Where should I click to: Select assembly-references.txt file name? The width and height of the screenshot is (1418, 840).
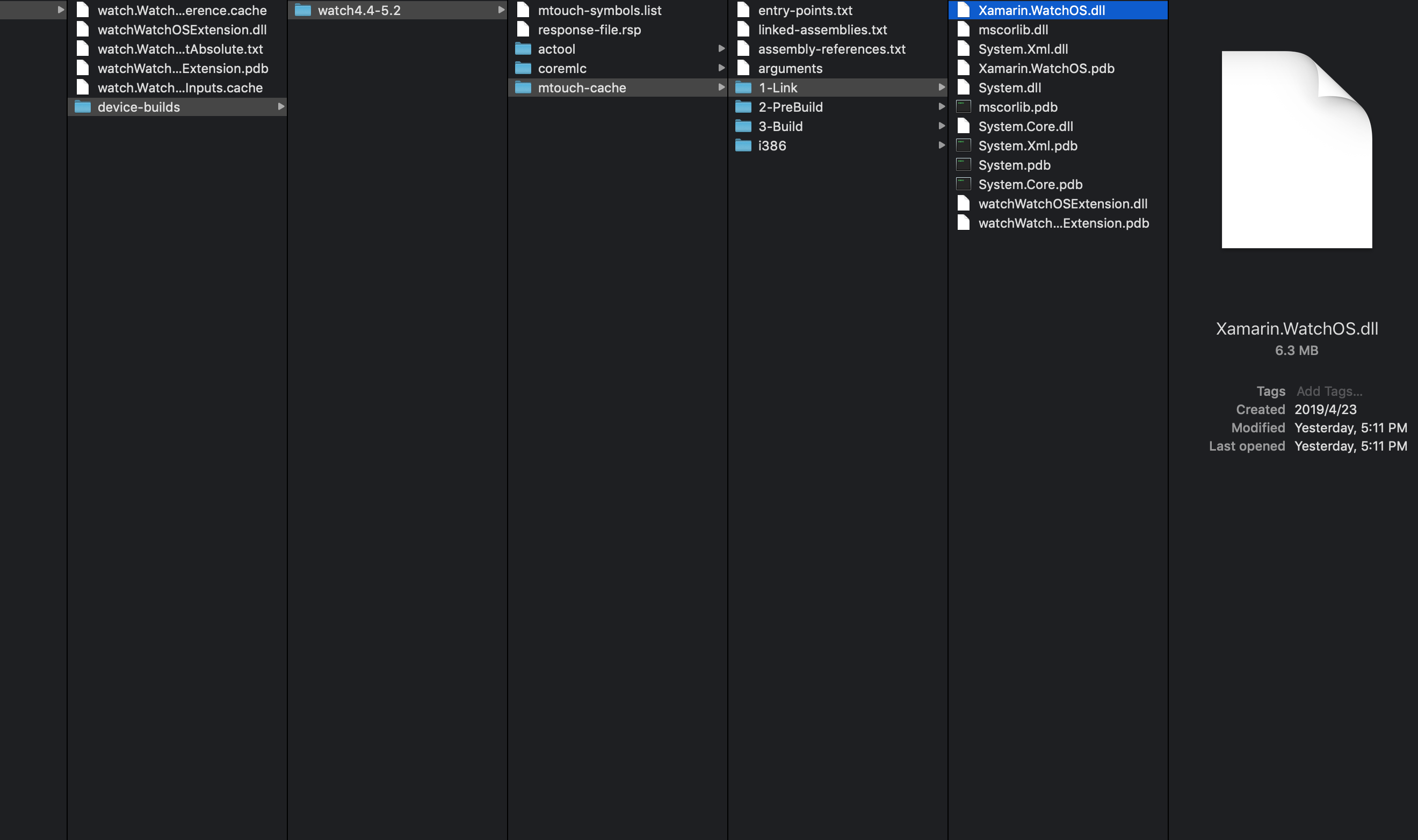(831, 49)
